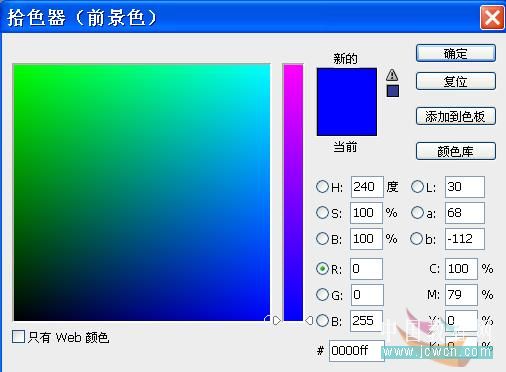This screenshot has width=506, height=372.
Task: Select the Lab b radio button
Action: point(417,238)
